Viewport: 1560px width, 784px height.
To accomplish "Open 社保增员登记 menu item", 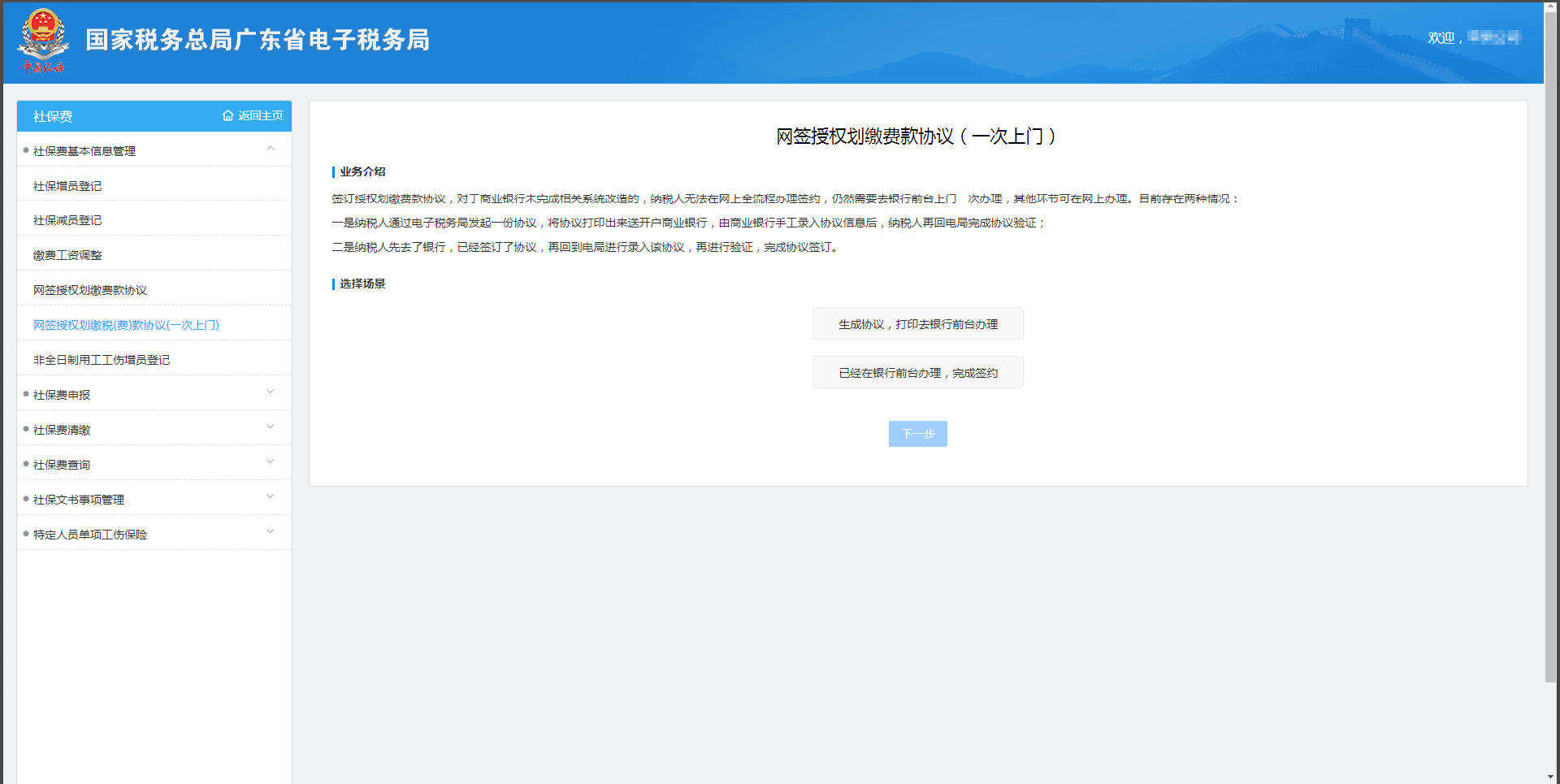I will 67,186.
